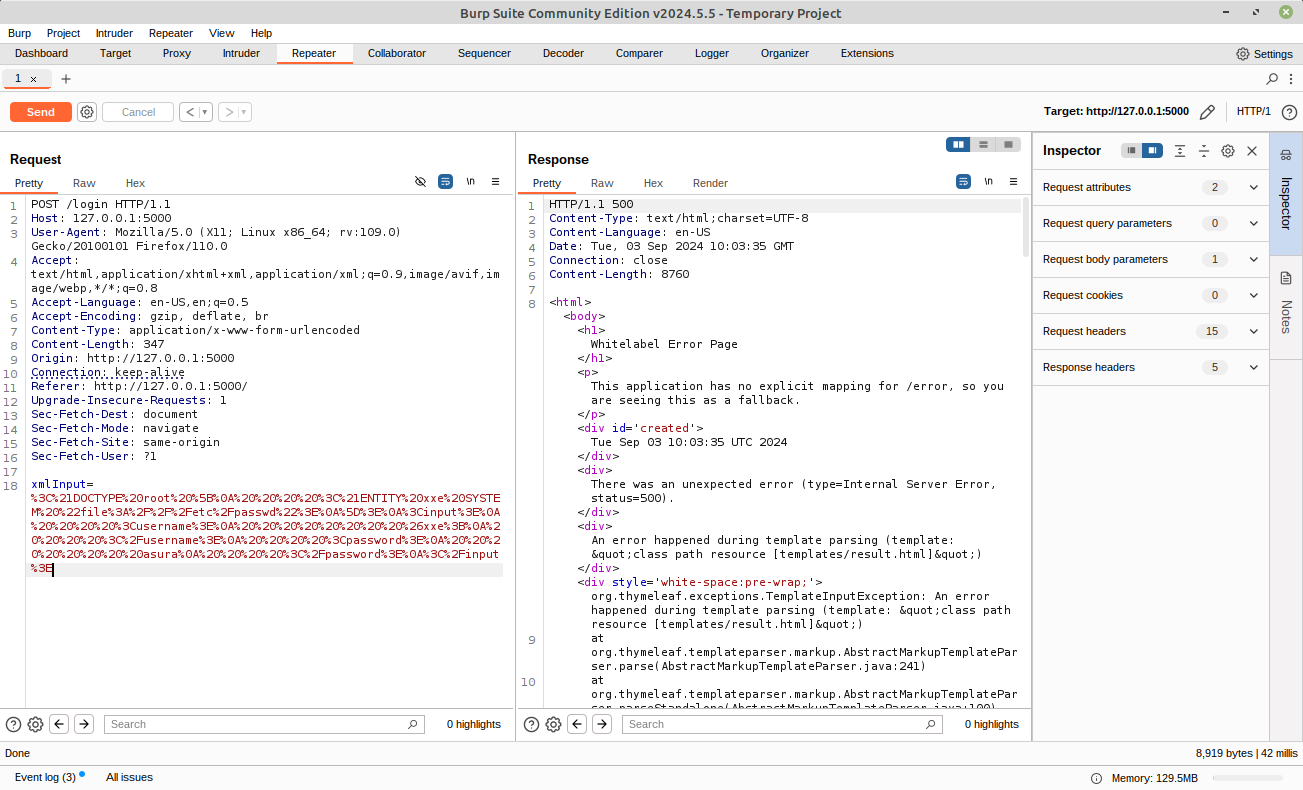Set the Inspector to docked-right layout

coord(1152,151)
